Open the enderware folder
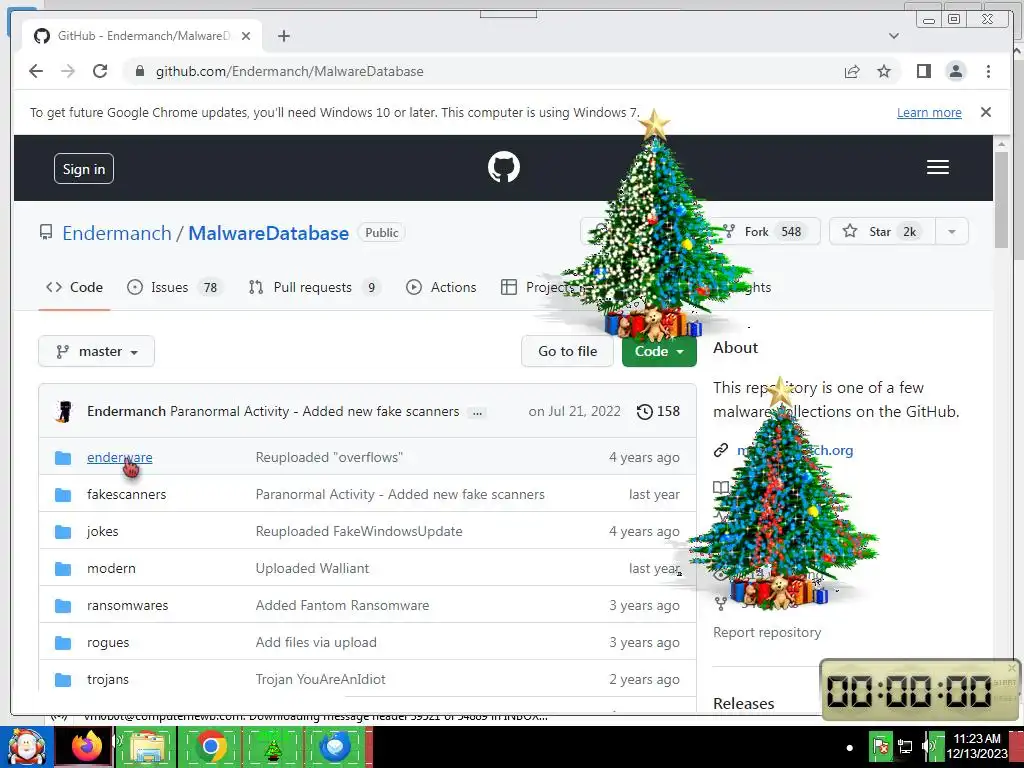The height and width of the screenshot is (768, 1024). click(x=120, y=457)
